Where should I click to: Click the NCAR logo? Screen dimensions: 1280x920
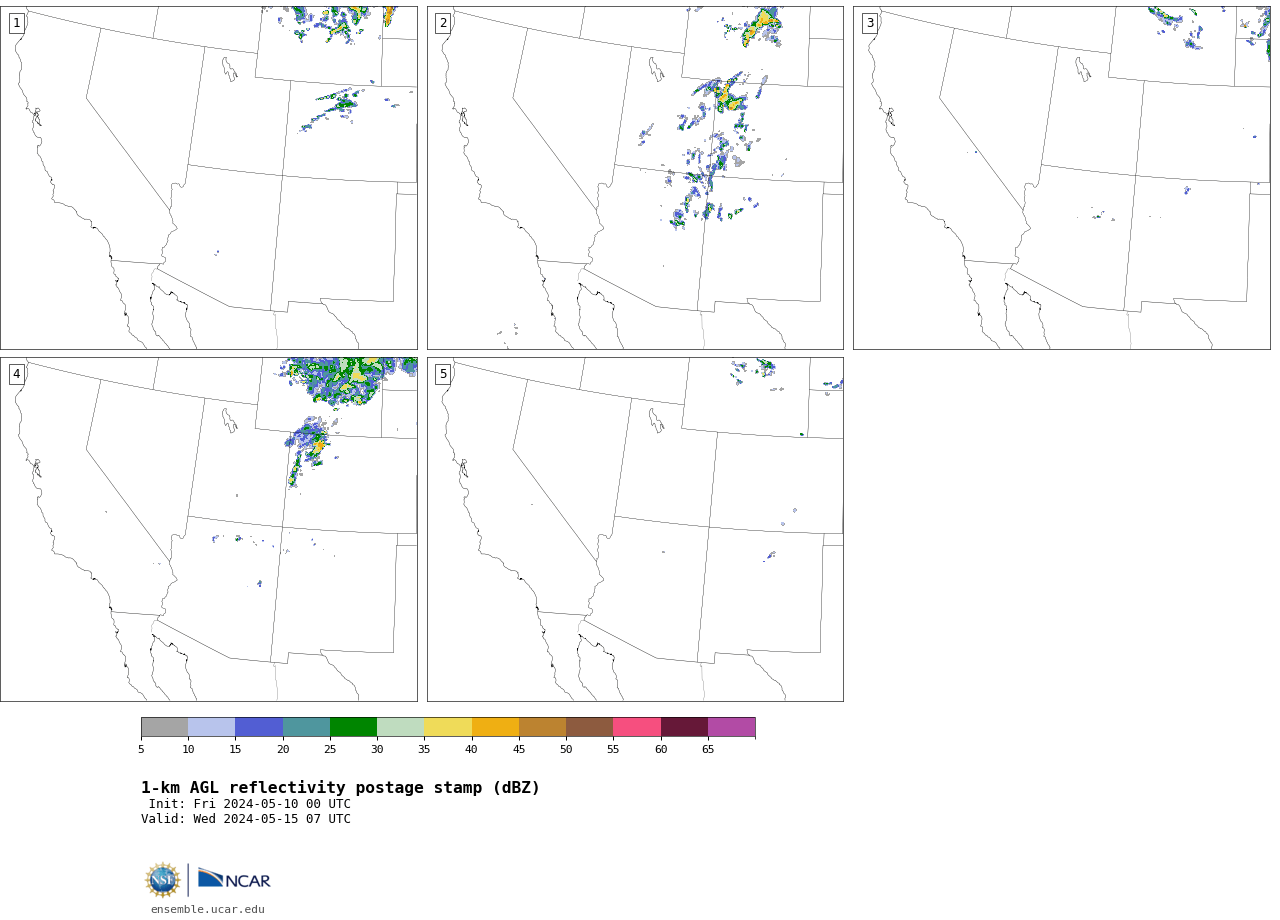click(234, 879)
